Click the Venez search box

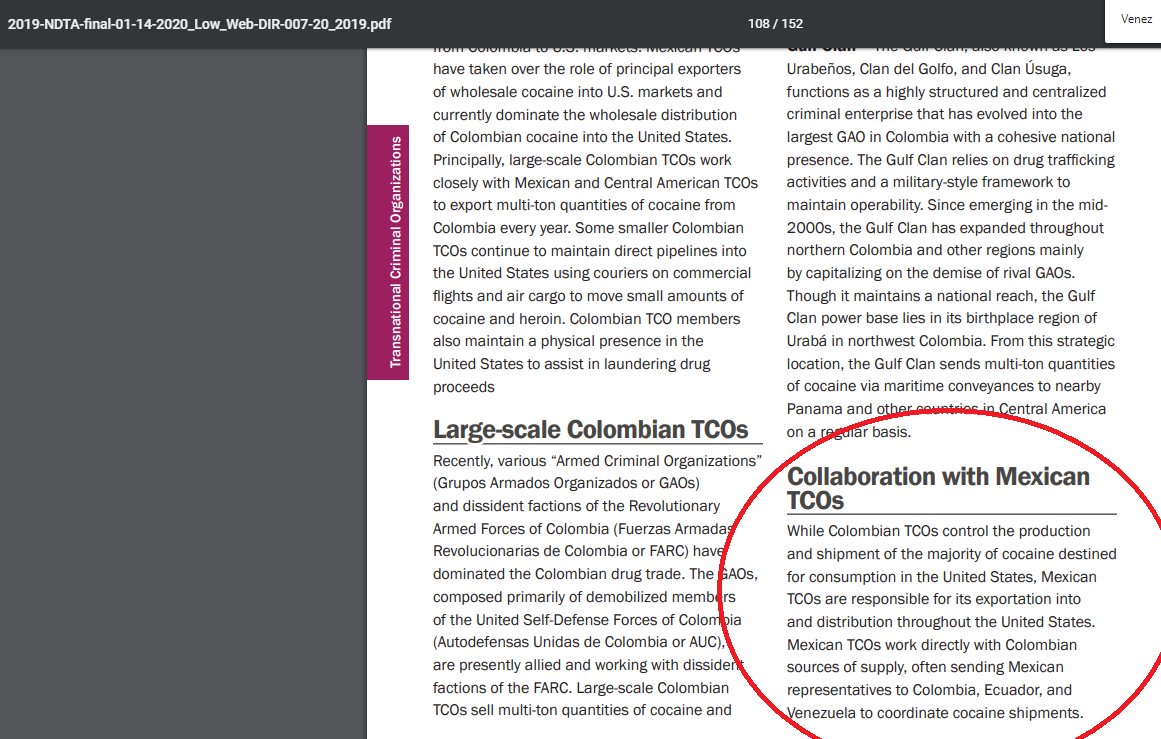(x=1134, y=21)
